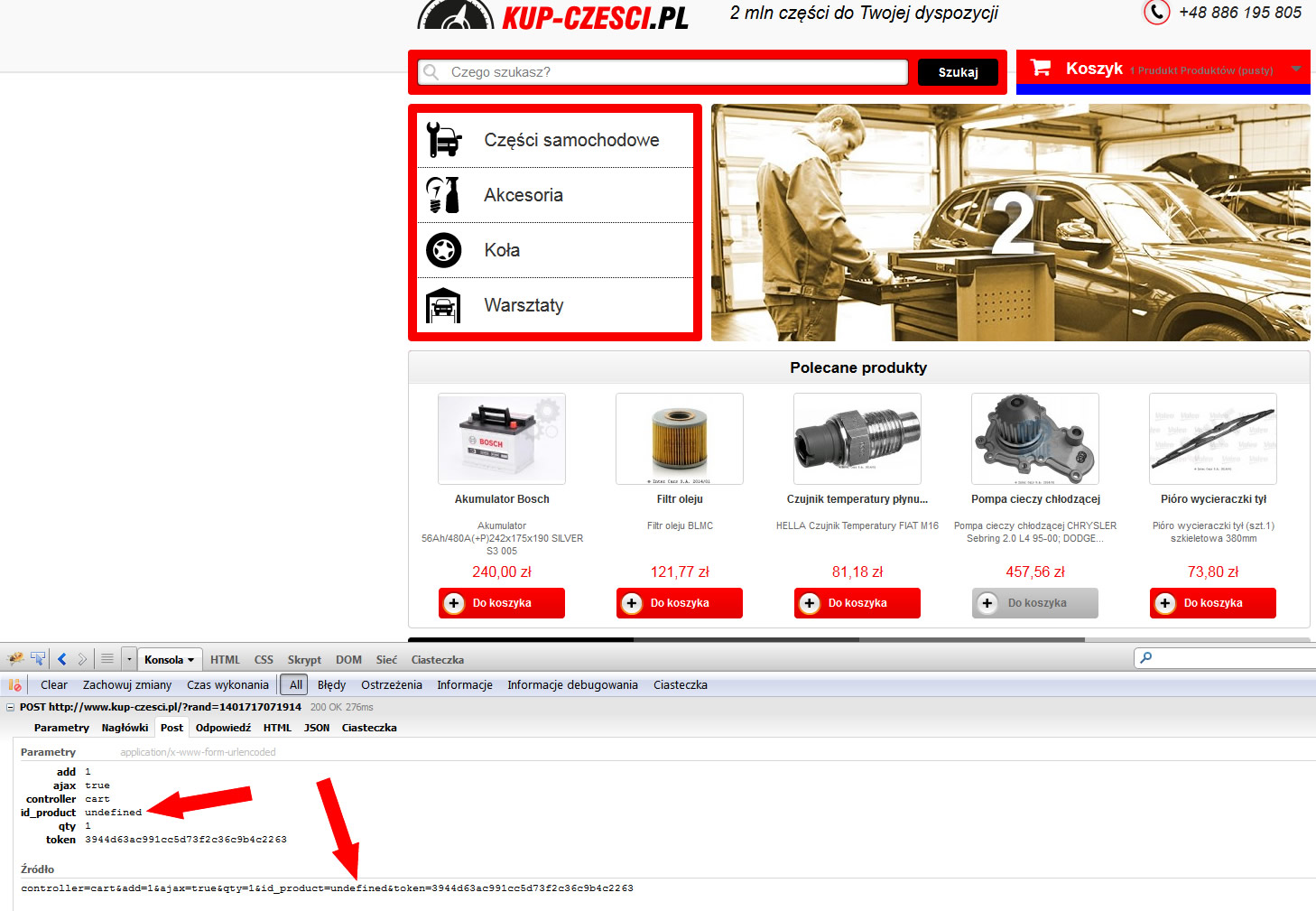Click the Szukaj search button

[958, 72]
